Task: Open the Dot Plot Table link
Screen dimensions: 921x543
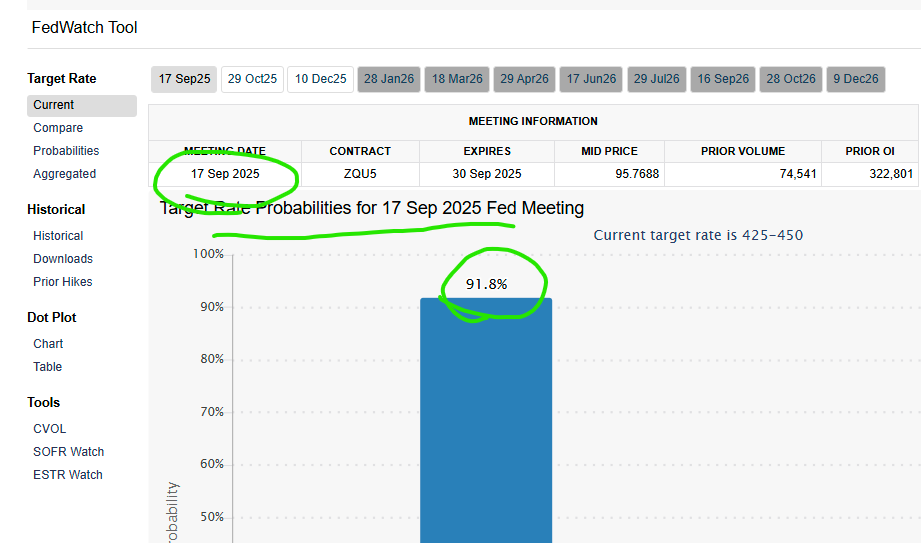Action: point(48,367)
